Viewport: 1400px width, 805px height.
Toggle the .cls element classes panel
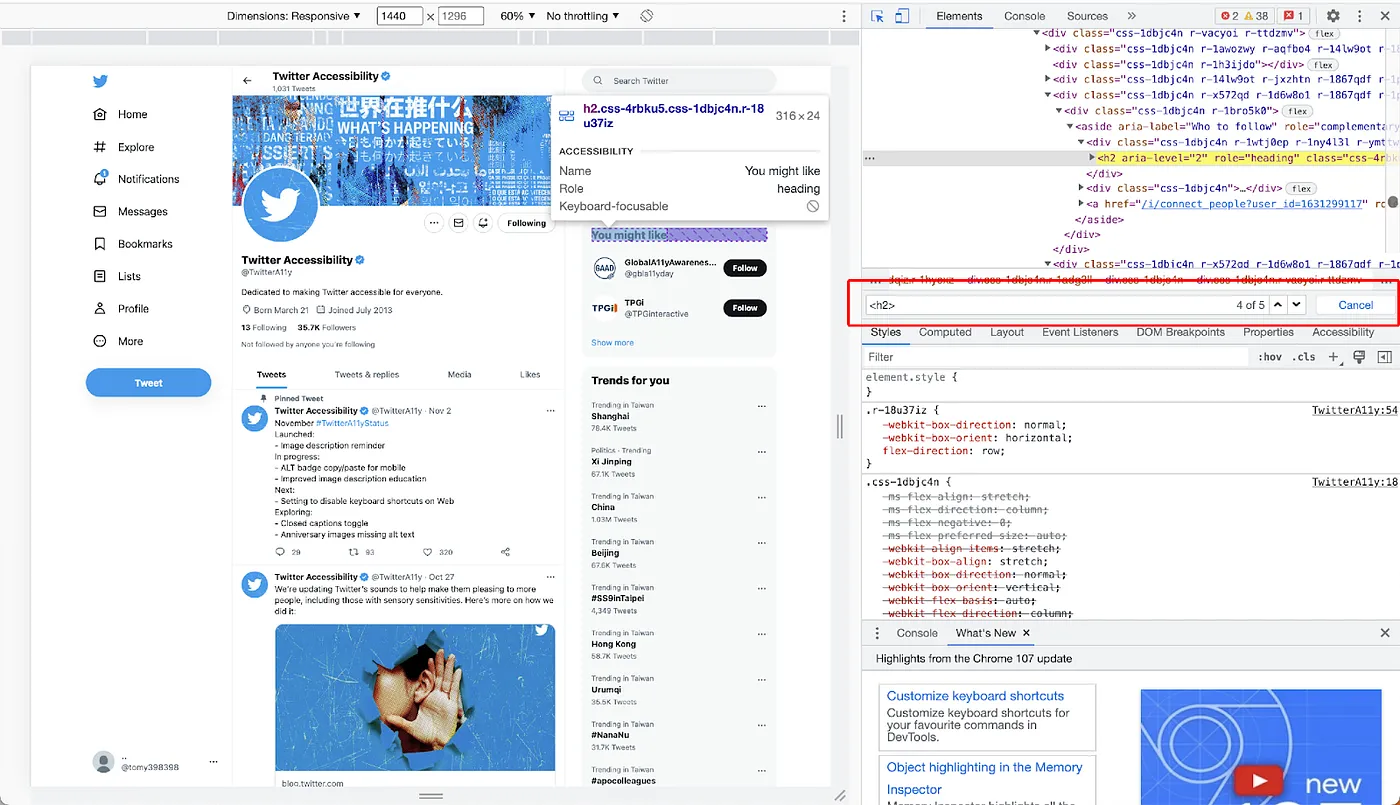(x=1304, y=357)
